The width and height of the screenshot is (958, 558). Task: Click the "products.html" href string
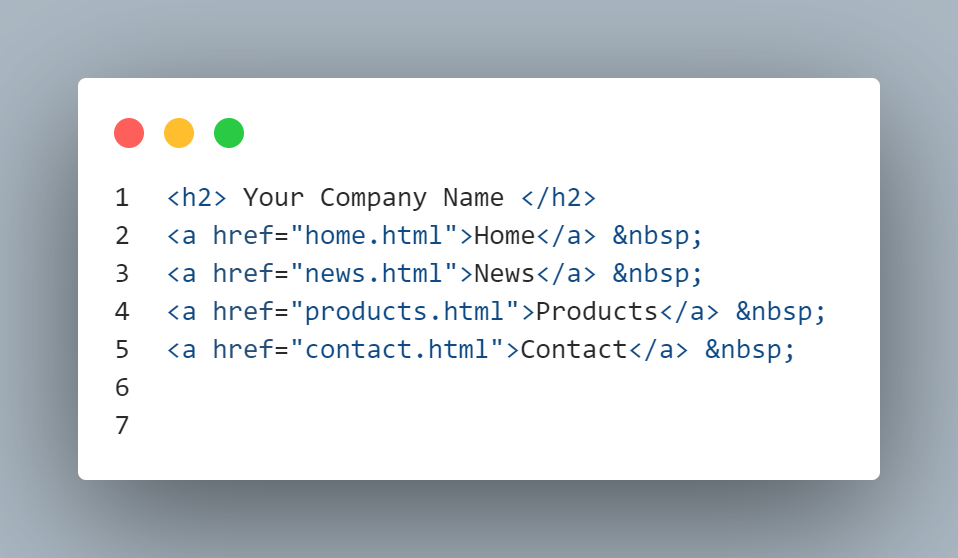coord(404,311)
